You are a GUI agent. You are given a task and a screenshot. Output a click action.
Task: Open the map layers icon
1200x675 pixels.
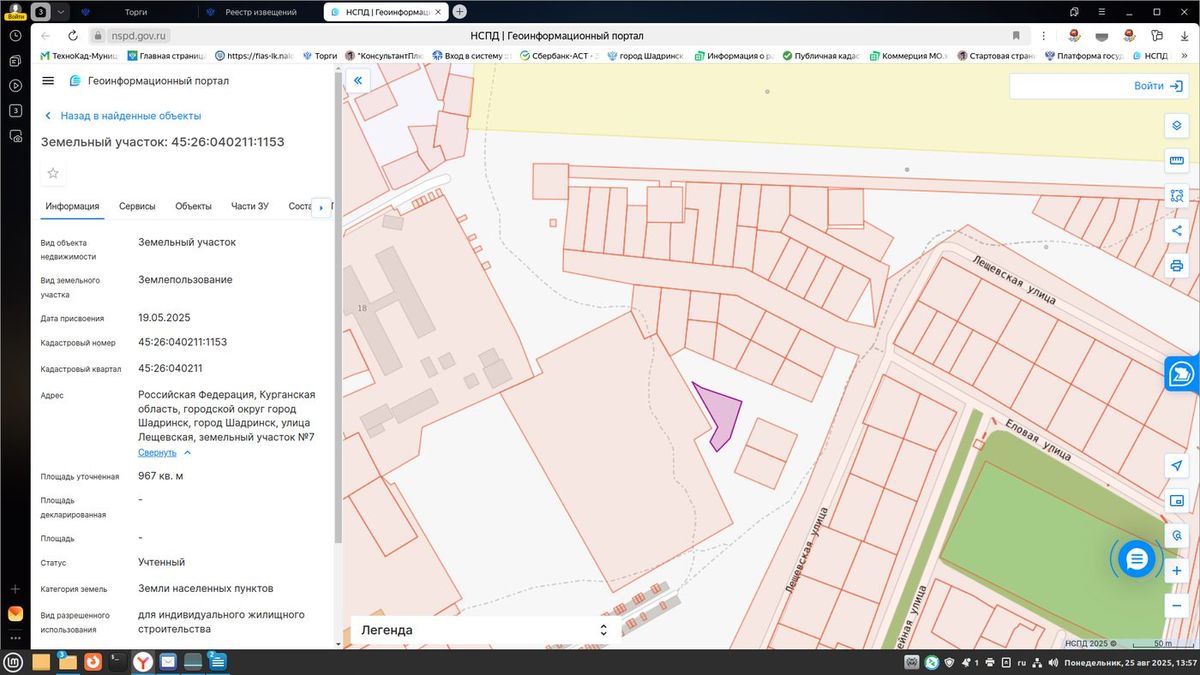(x=1176, y=125)
